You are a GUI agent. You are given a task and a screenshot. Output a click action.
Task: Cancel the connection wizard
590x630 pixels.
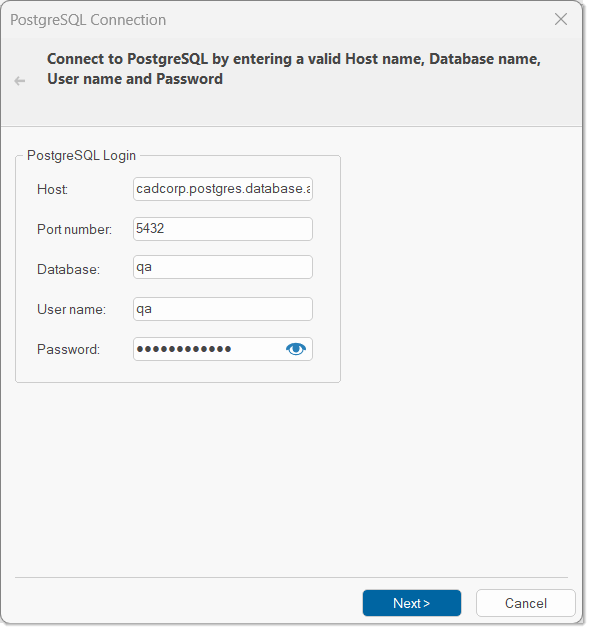pos(526,603)
